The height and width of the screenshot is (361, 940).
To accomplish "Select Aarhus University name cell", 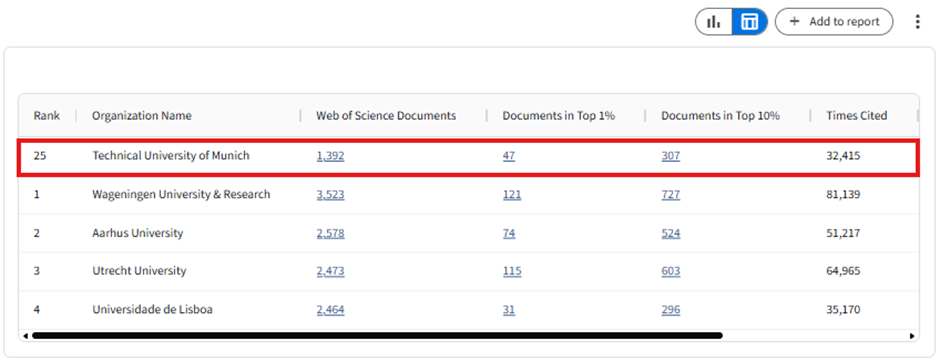I will (x=137, y=233).
